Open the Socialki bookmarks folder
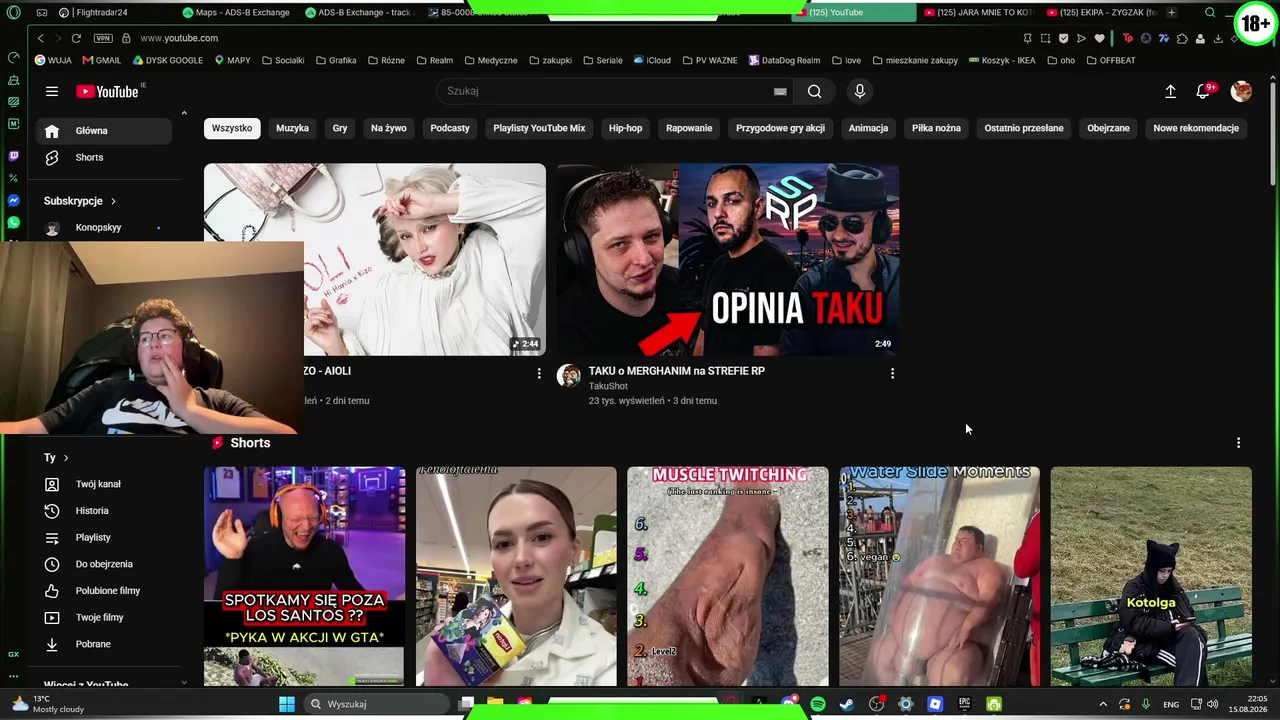 coord(283,60)
